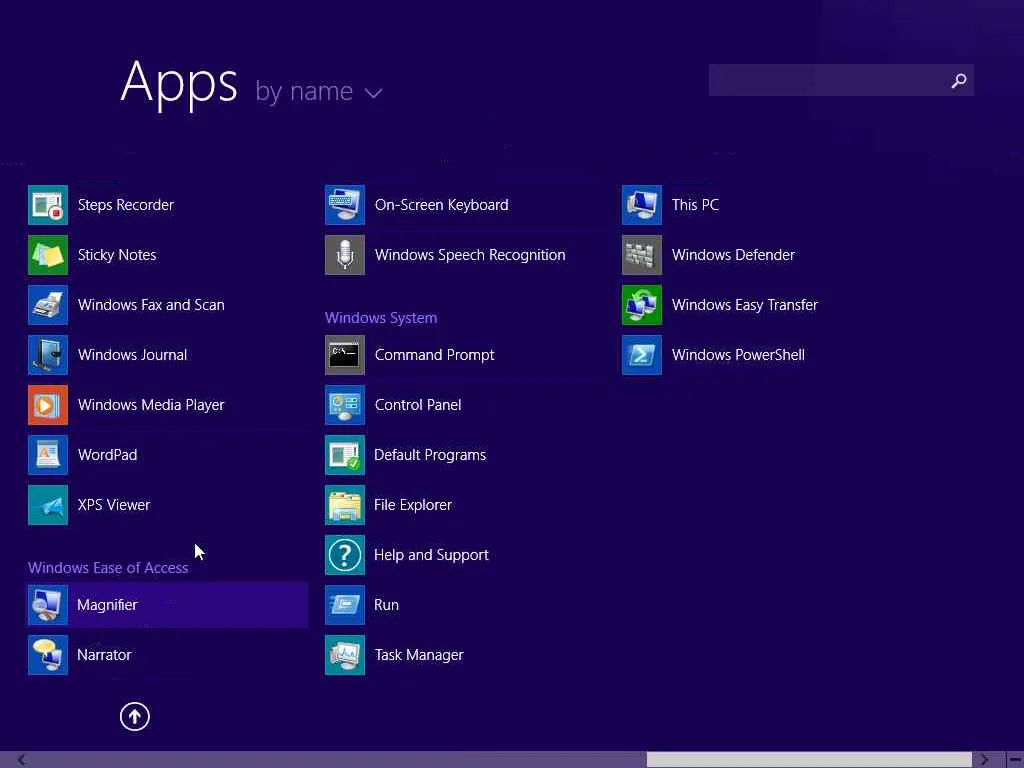This screenshot has width=1024, height=768.
Task: Click the horizontal scrollbar thumb
Action: coord(809,760)
